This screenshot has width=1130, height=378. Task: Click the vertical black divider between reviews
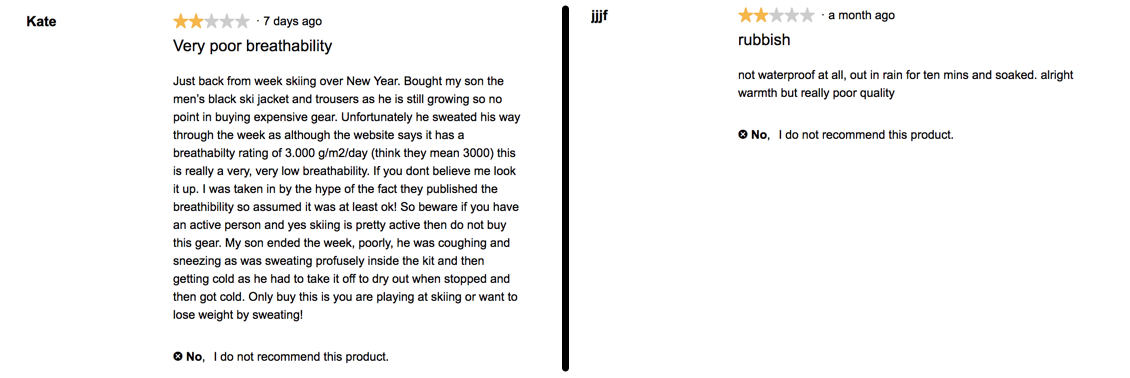tap(566, 189)
